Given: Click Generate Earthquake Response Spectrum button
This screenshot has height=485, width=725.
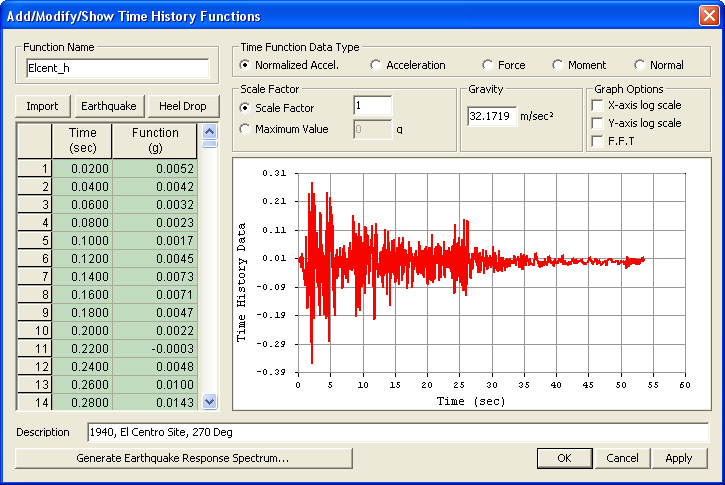Looking at the screenshot, I should (x=184, y=458).
